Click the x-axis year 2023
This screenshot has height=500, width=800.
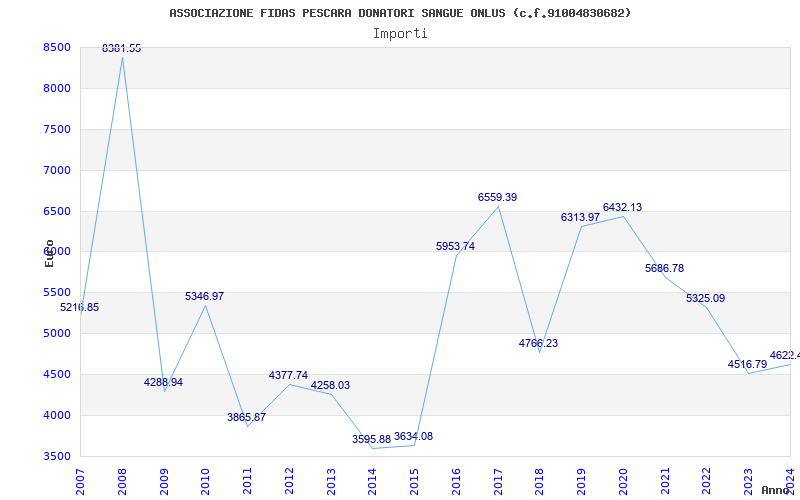click(748, 482)
